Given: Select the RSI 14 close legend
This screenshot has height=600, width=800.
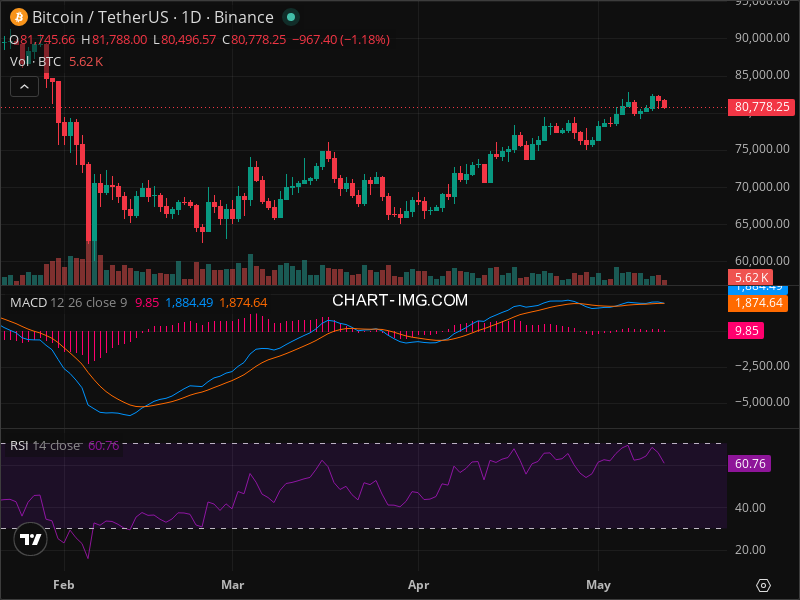Looking at the screenshot, I should (x=45, y=446).
